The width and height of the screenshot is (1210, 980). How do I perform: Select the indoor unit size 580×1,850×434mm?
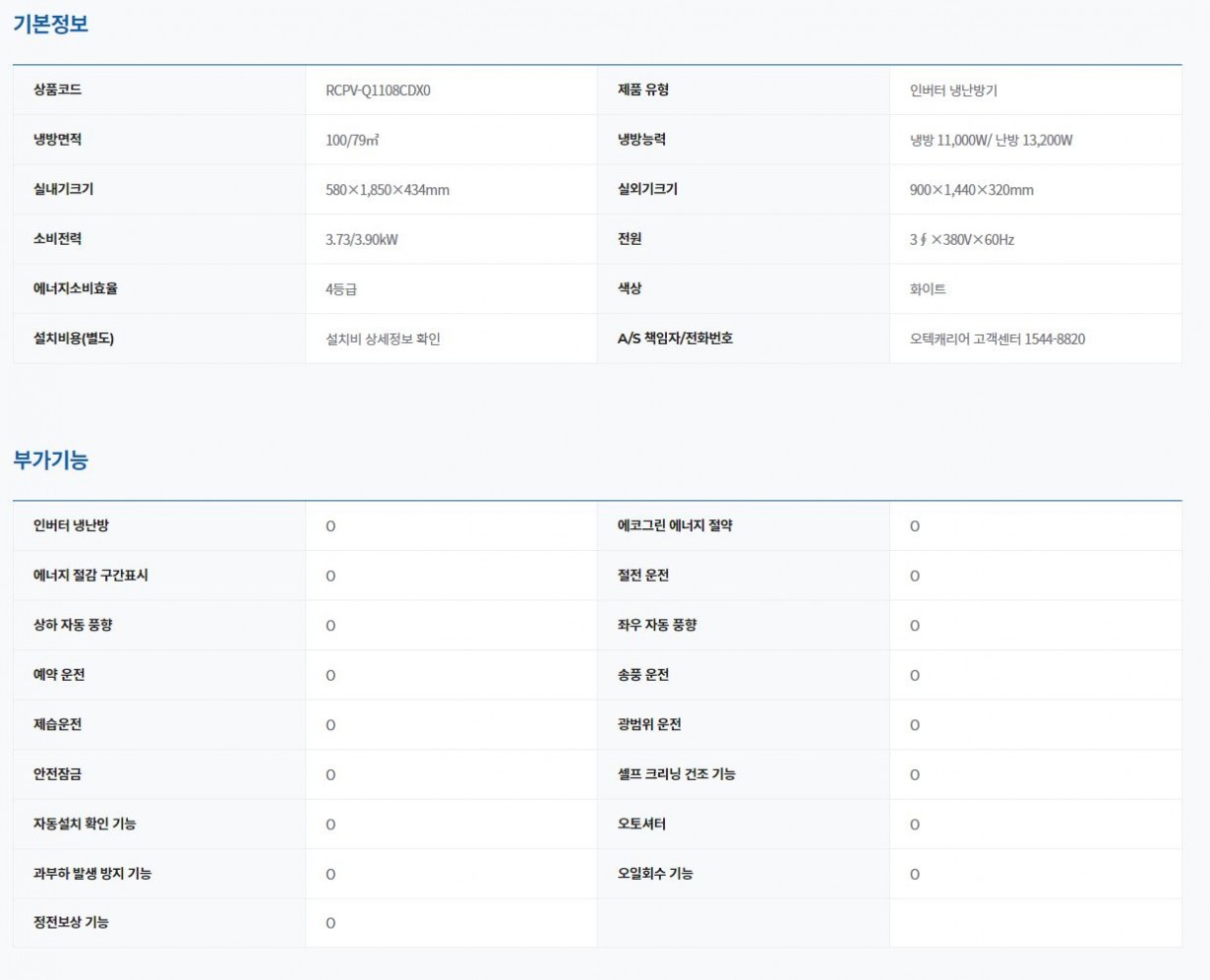[x=387, y=190]
